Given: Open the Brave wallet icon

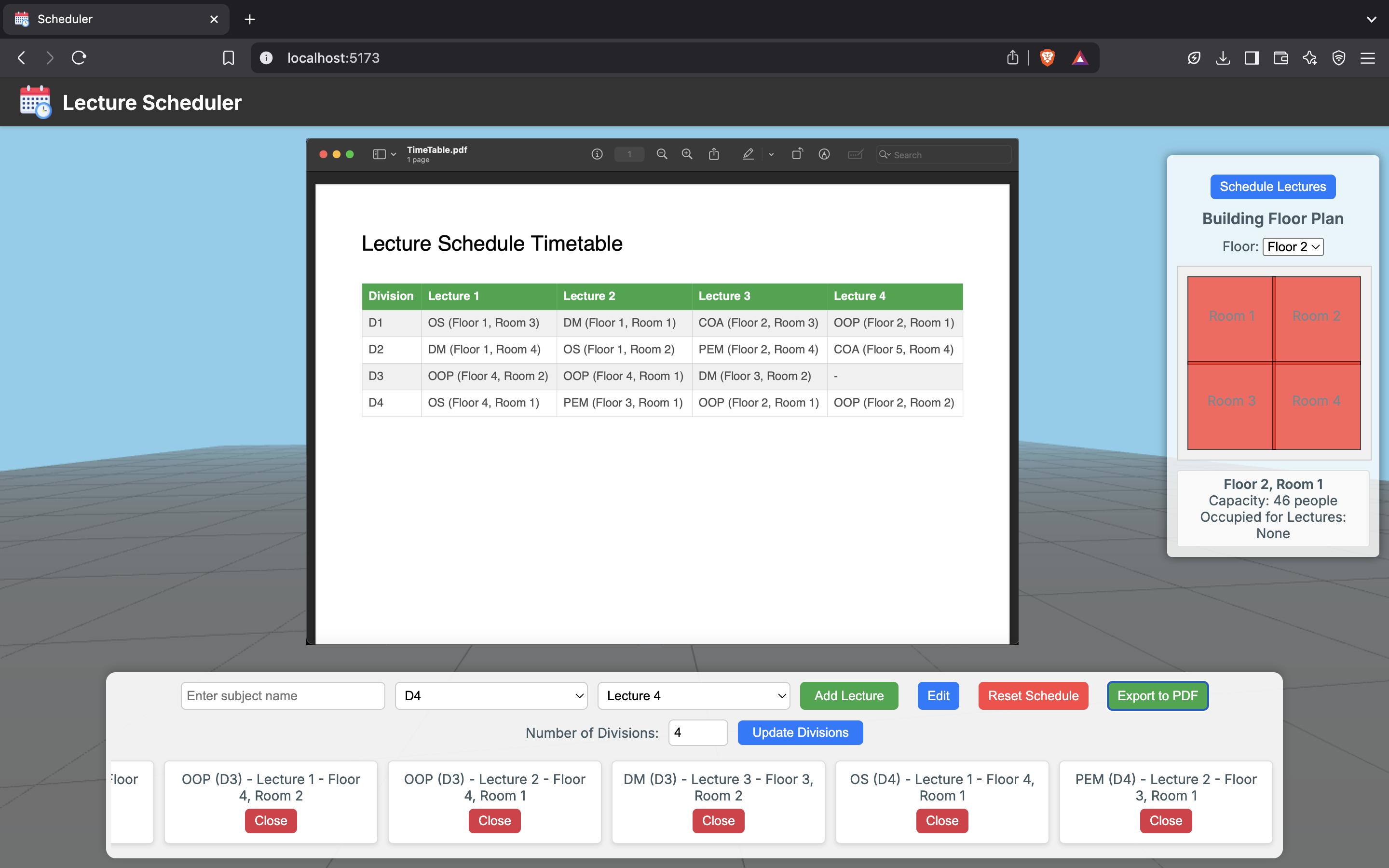Looking at the screenshot, I should [1280, 58].
